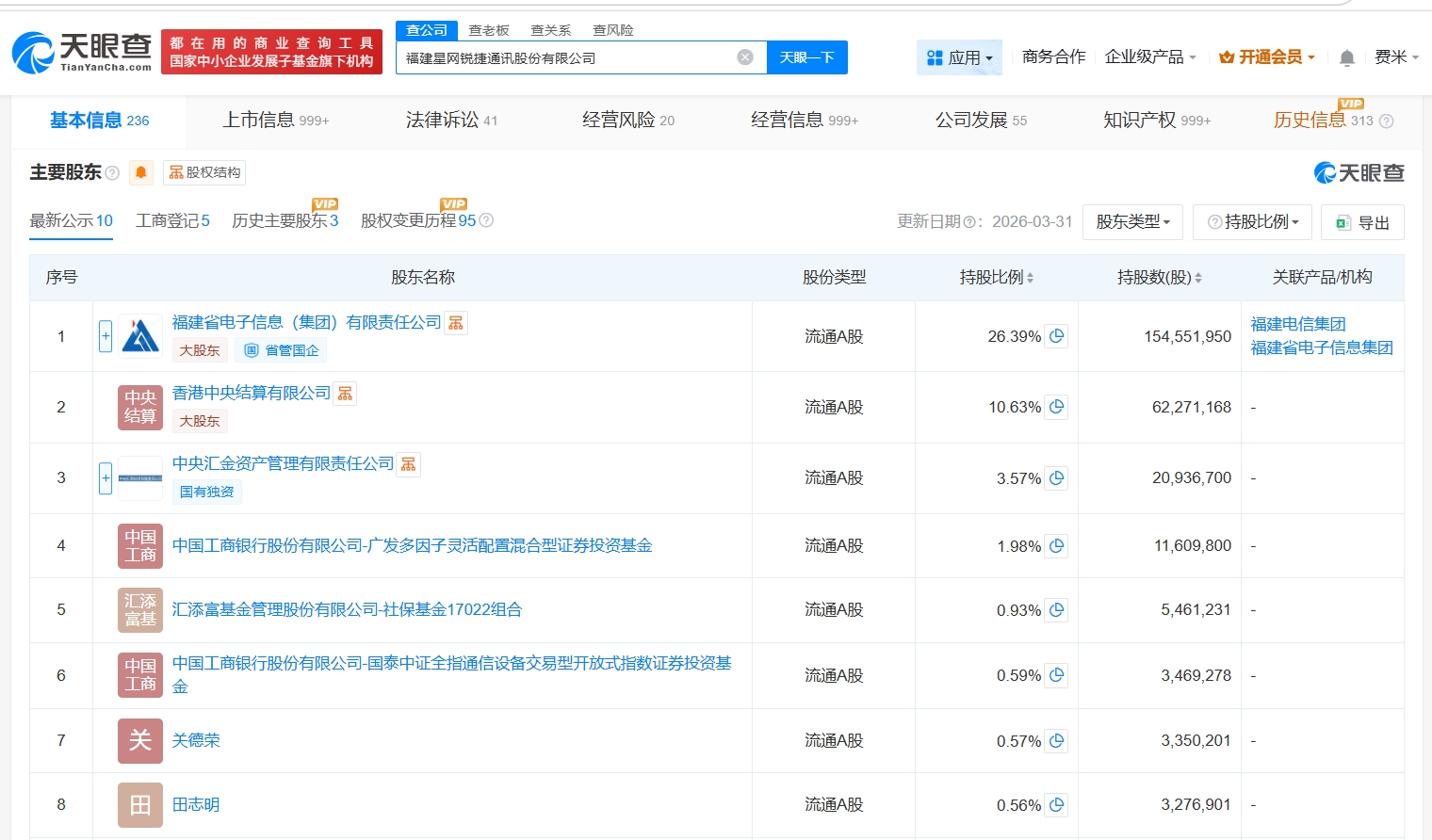Switch search mode to 查风险
The width and height of the screenshot is (1432, 840).
[613, 30]
